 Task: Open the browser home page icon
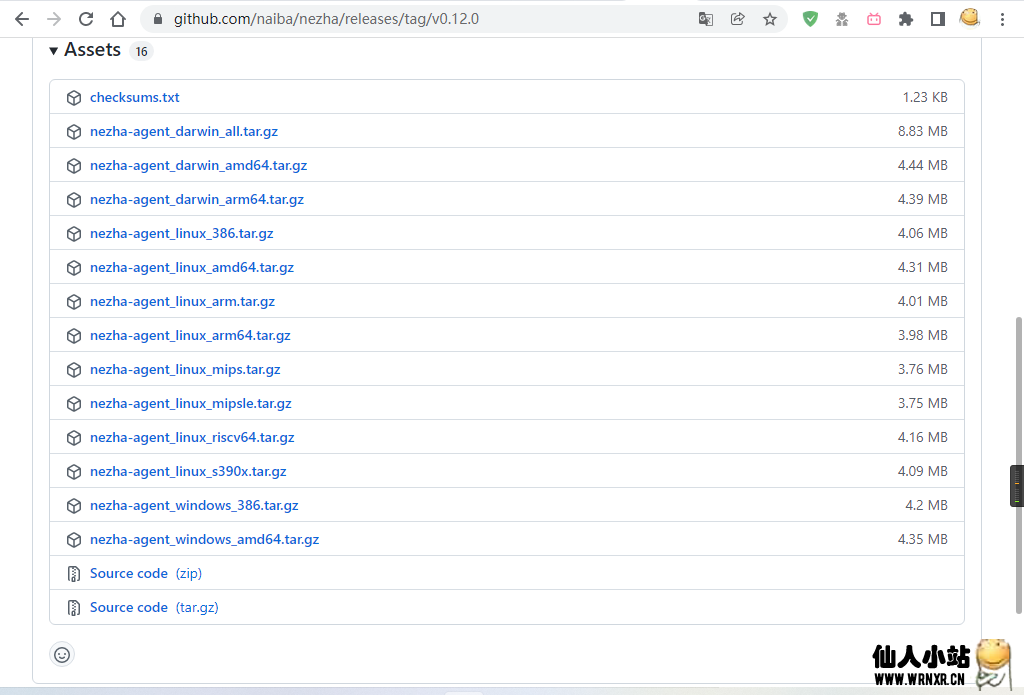coord(118,19)
